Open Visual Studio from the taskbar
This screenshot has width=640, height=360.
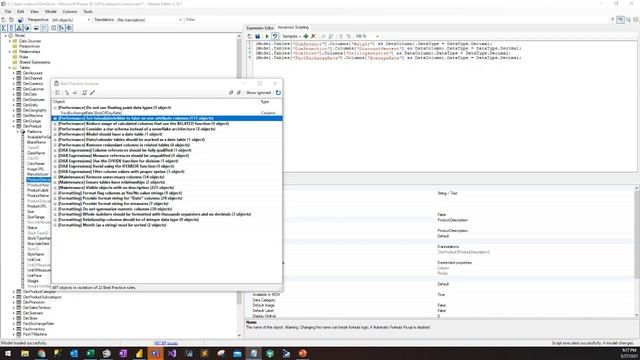coord(172,353)
